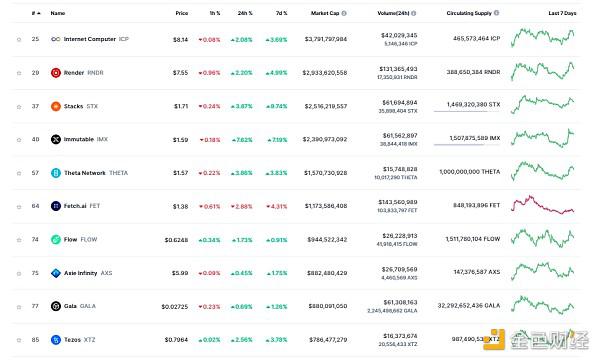600x361 pixels.
Task: Click info icon beside Circulating Supply header
Action: 496,13
